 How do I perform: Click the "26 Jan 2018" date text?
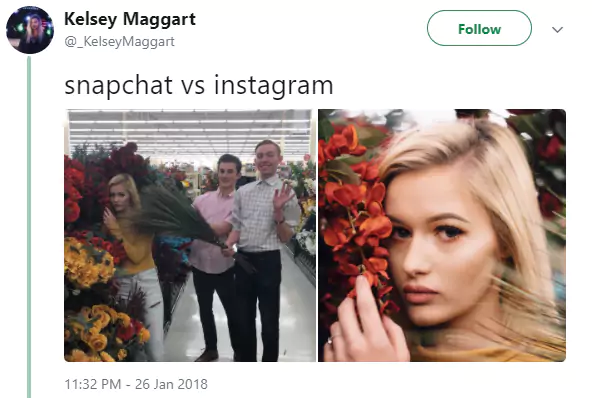(x=171, y=384)
